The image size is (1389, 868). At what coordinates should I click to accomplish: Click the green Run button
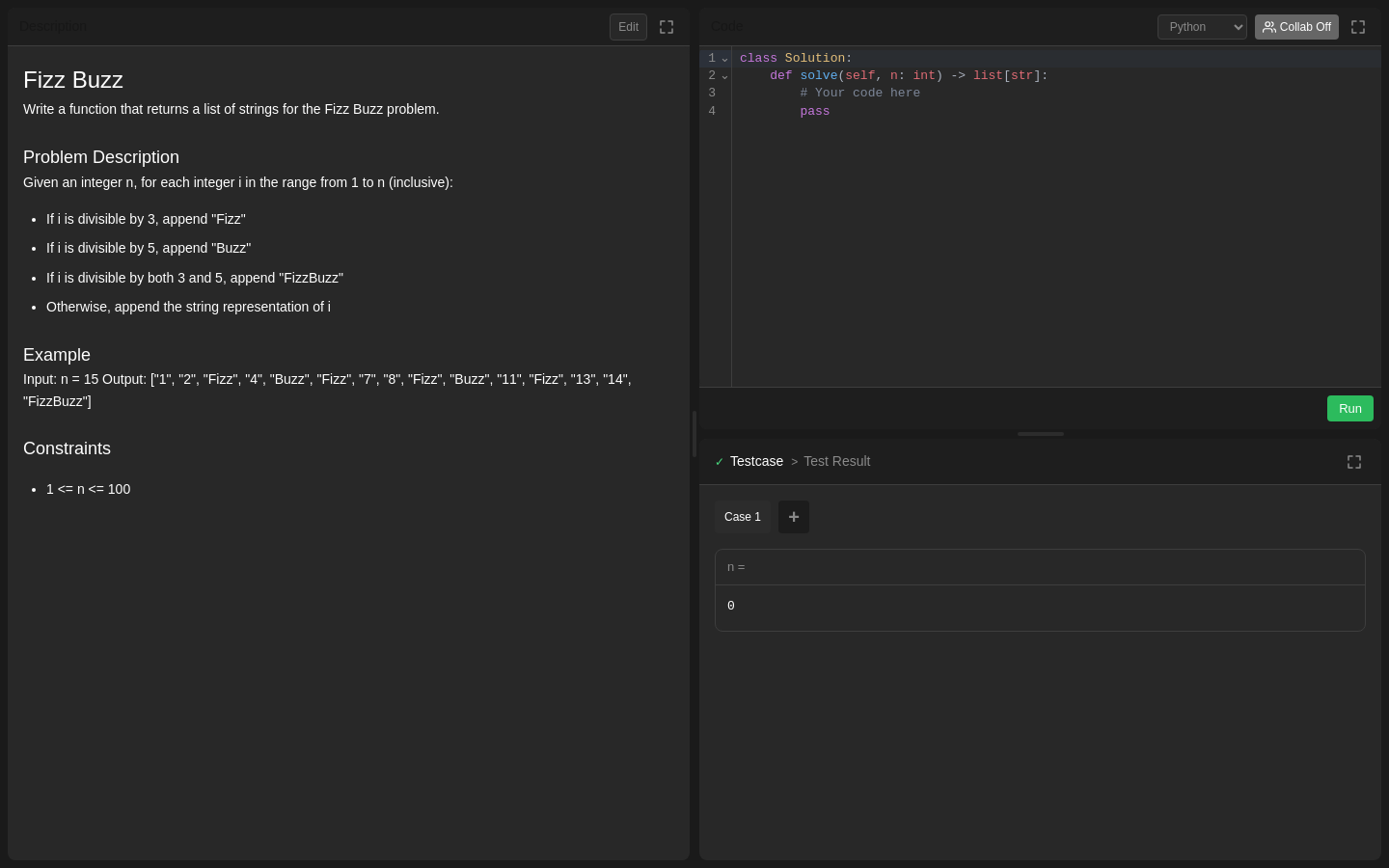pos(1350,409)
